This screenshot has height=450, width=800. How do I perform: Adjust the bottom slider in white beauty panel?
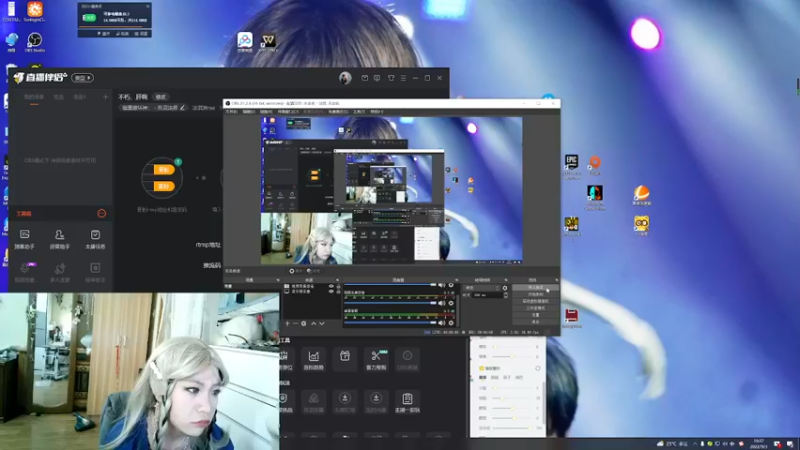[x=511, y=428]
